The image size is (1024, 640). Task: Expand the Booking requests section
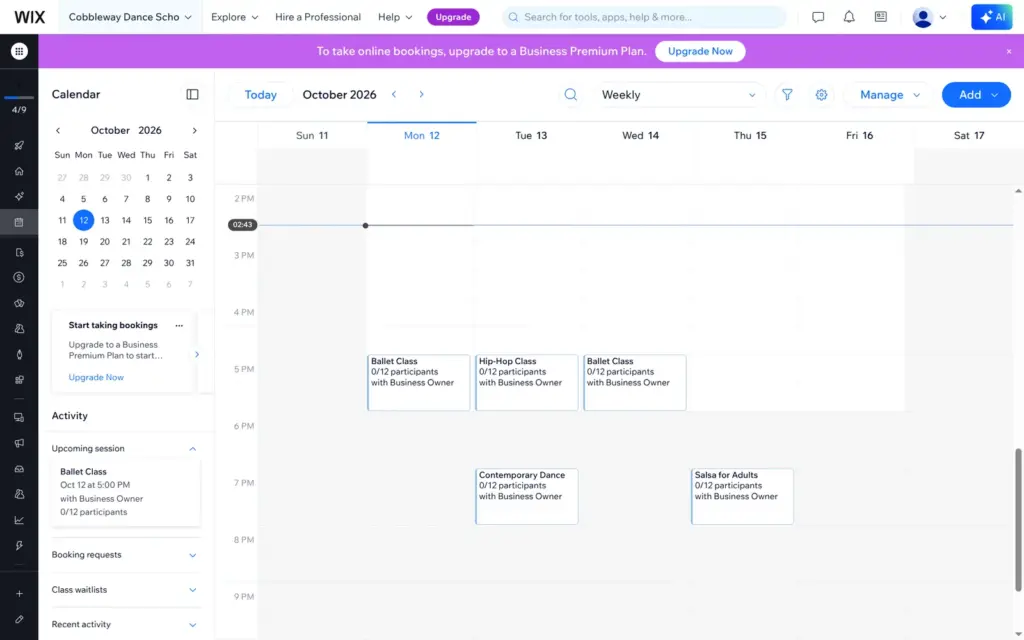pyautogui.click(x=192, y=555)
